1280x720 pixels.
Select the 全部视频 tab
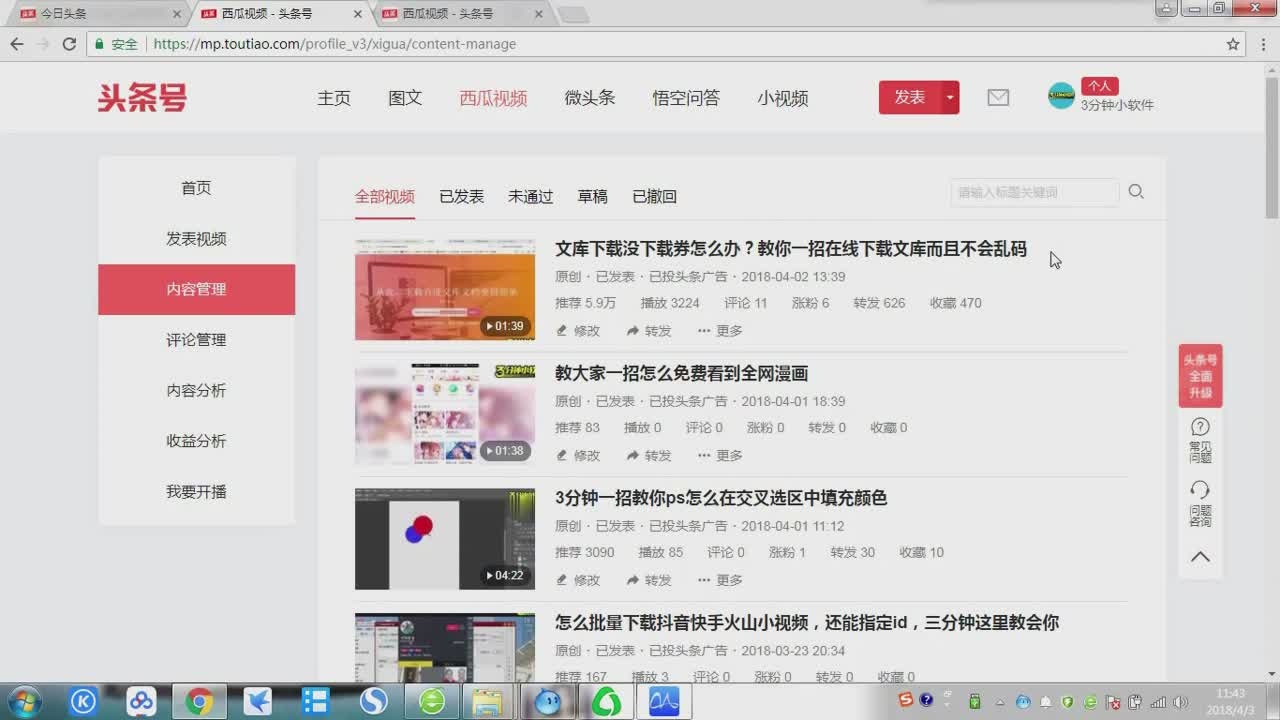(384, 197)
